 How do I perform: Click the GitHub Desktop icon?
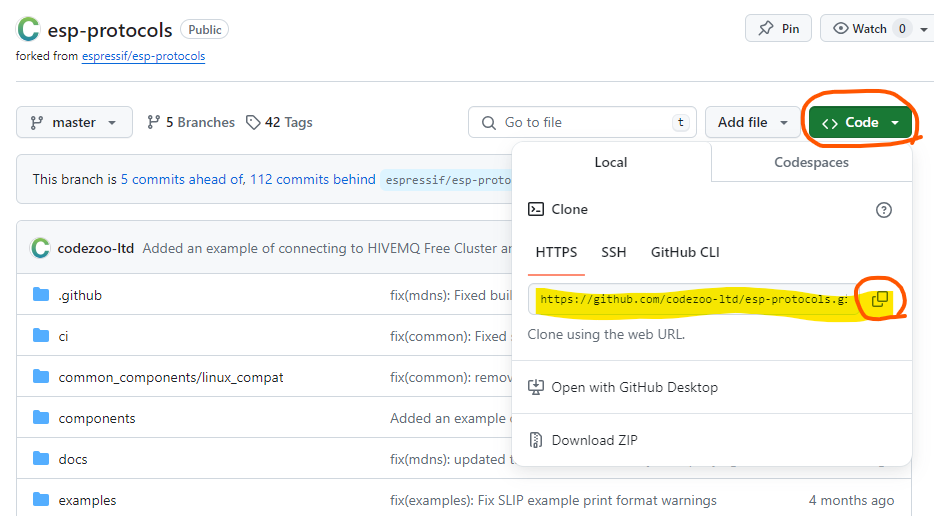tap(536, 387)
